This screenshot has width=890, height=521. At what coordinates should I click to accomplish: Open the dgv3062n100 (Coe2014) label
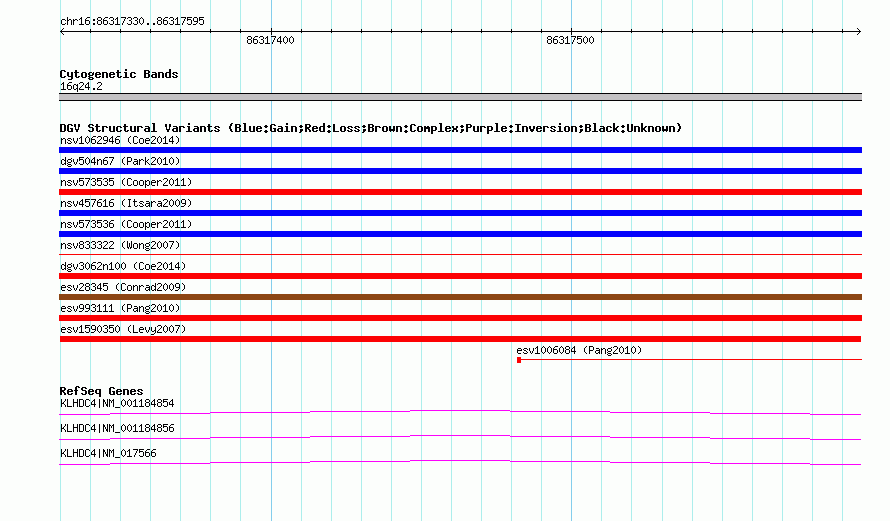[123, 266]
